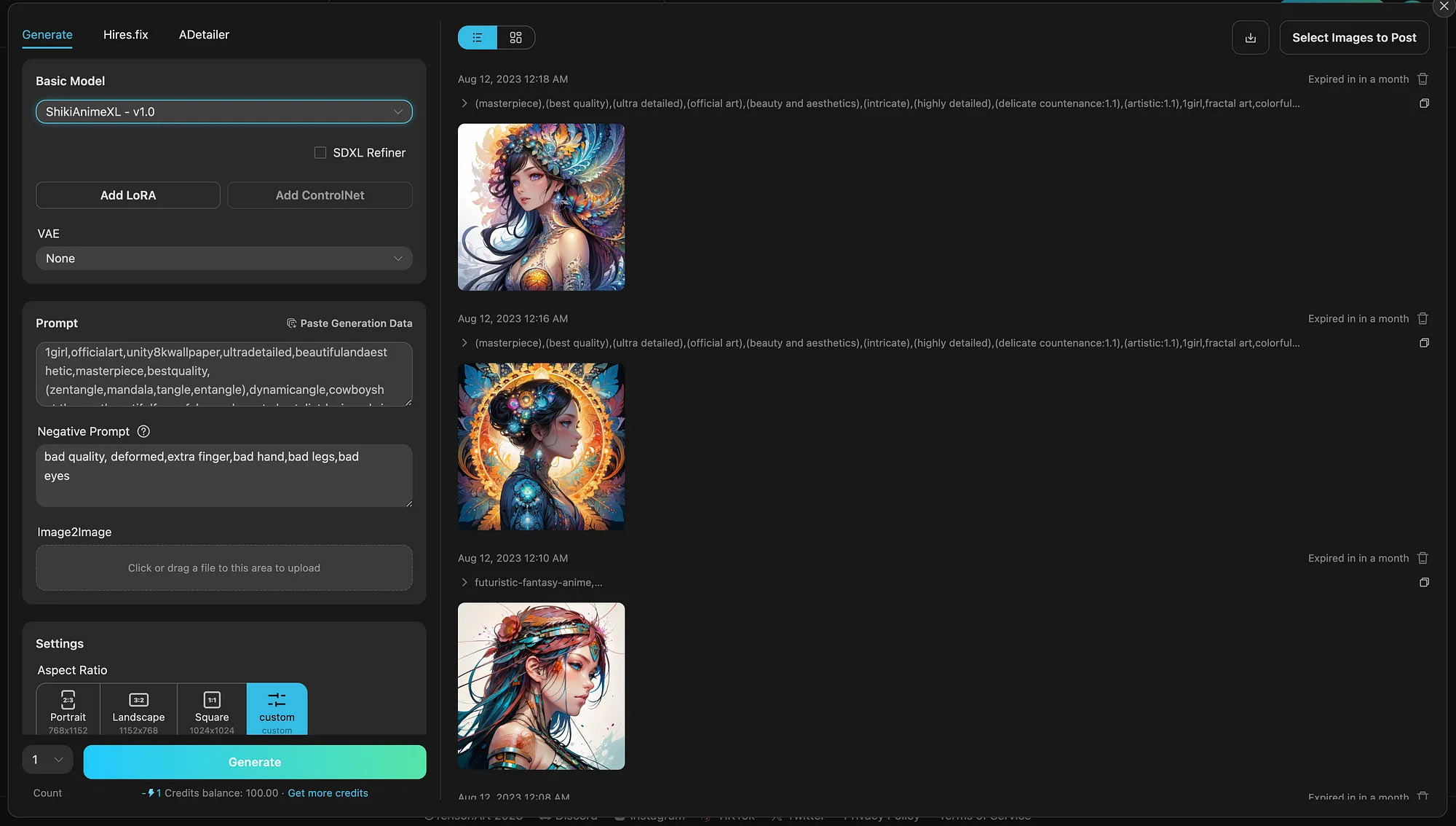Image resolution: width=1456 pixels, height=826 pixels.
Task: Switch to list view layout
Action: (478, 38)
